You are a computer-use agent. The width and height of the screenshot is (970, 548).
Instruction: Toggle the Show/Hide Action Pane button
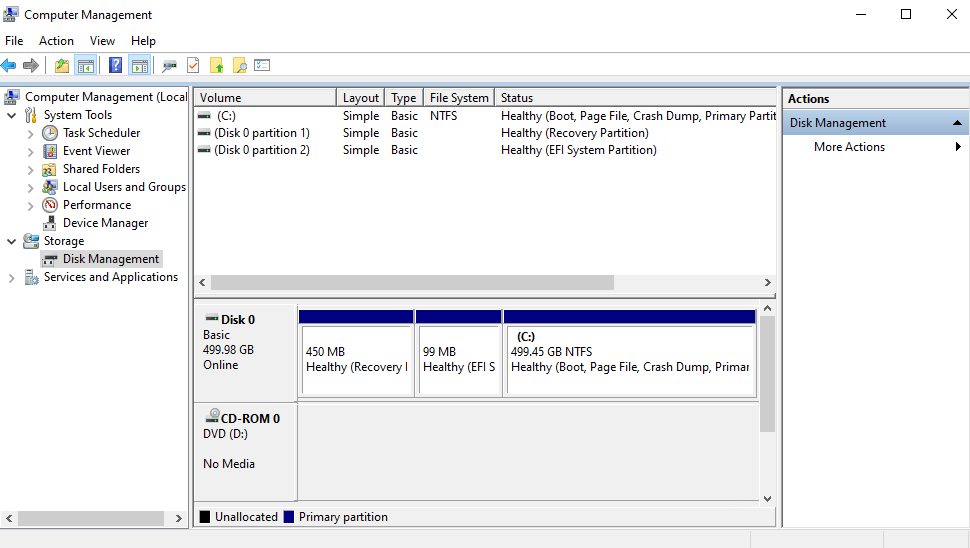pos(139,66)
